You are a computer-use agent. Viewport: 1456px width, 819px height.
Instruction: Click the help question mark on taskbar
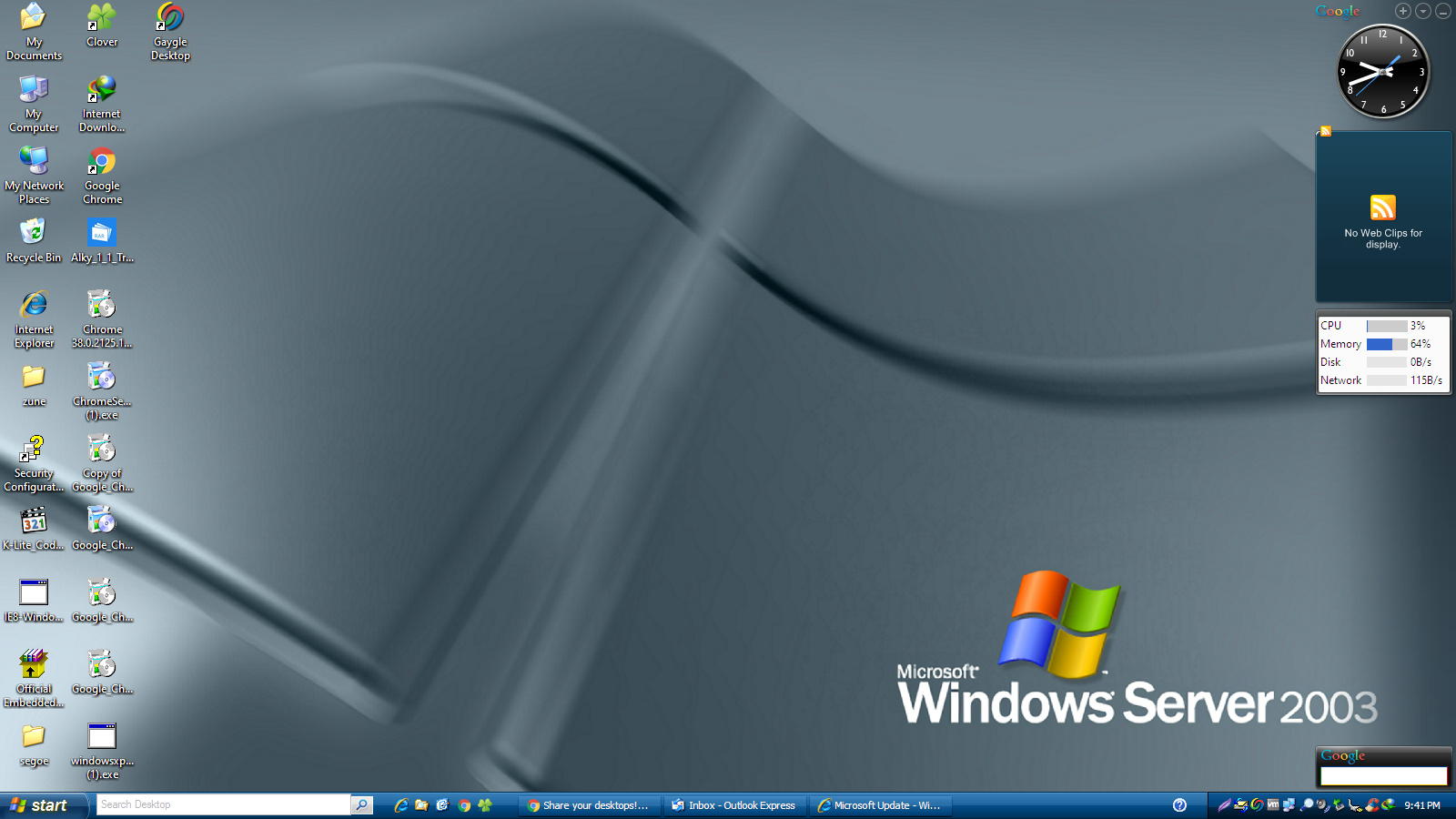pyautogui.click(x=1179, y=804)
